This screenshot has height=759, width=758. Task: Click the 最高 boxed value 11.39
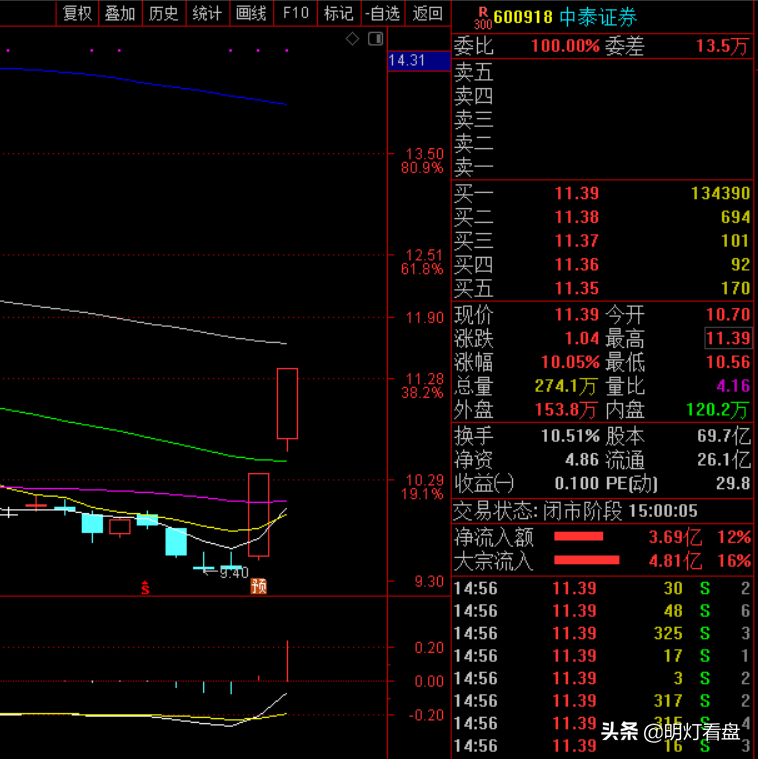point(728,338)
